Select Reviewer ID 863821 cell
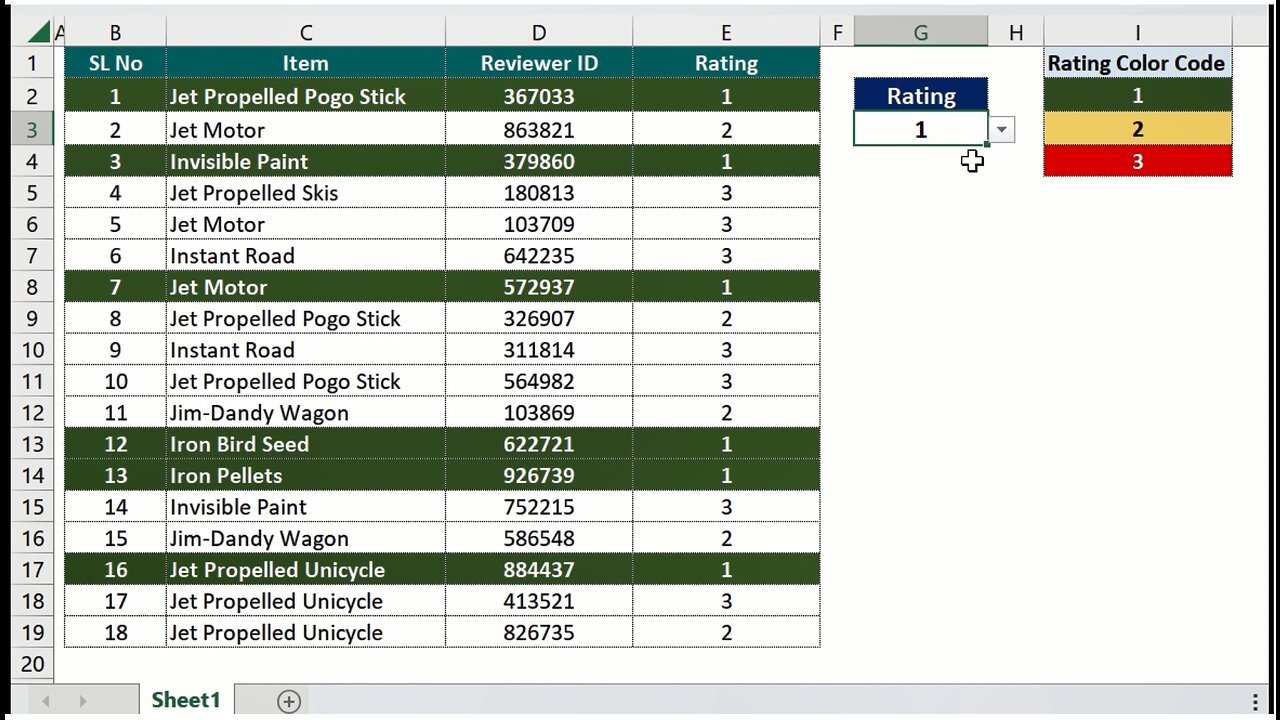The image size is (1280, 720). (539, 130)
